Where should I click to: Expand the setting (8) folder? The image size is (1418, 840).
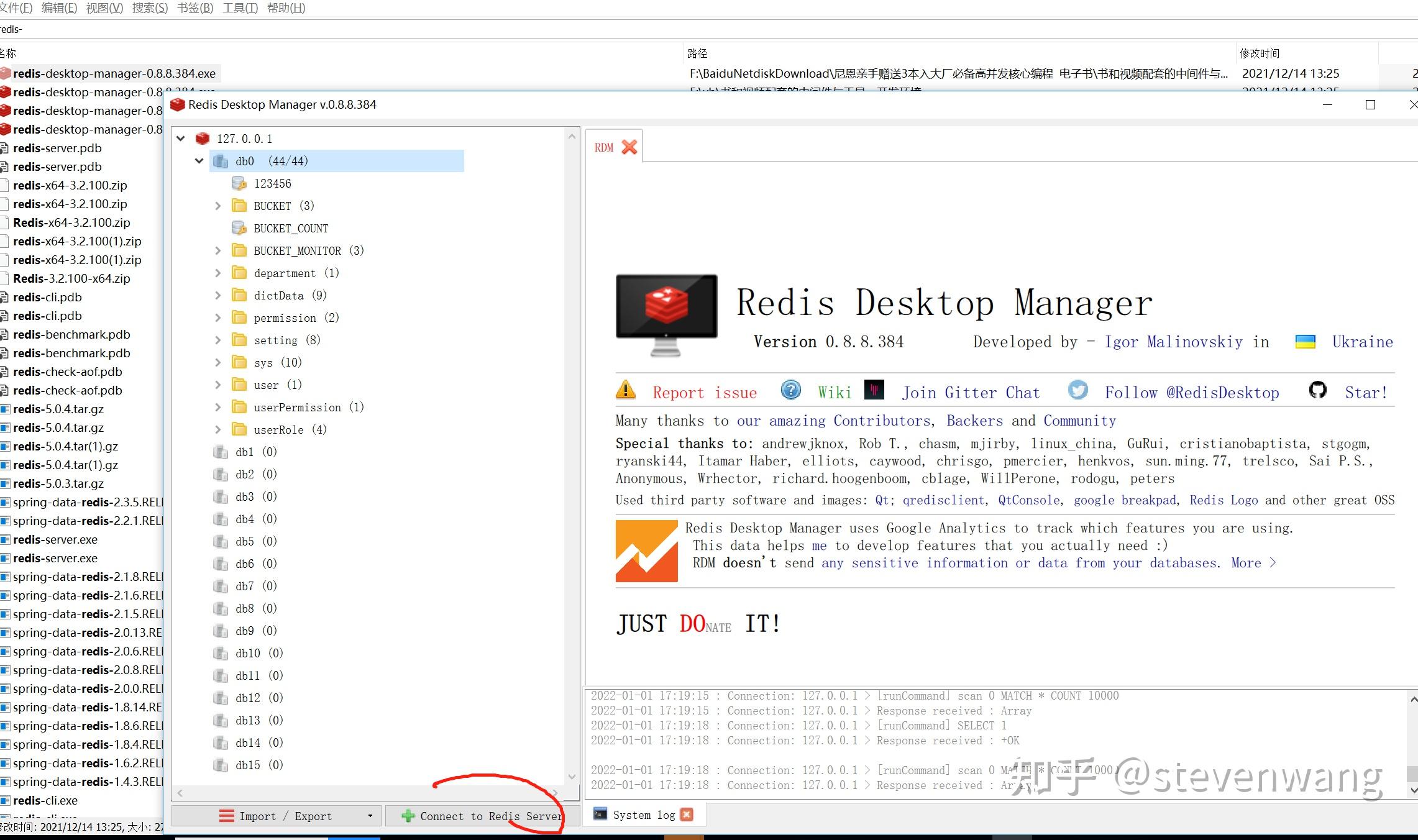(217, 340)
